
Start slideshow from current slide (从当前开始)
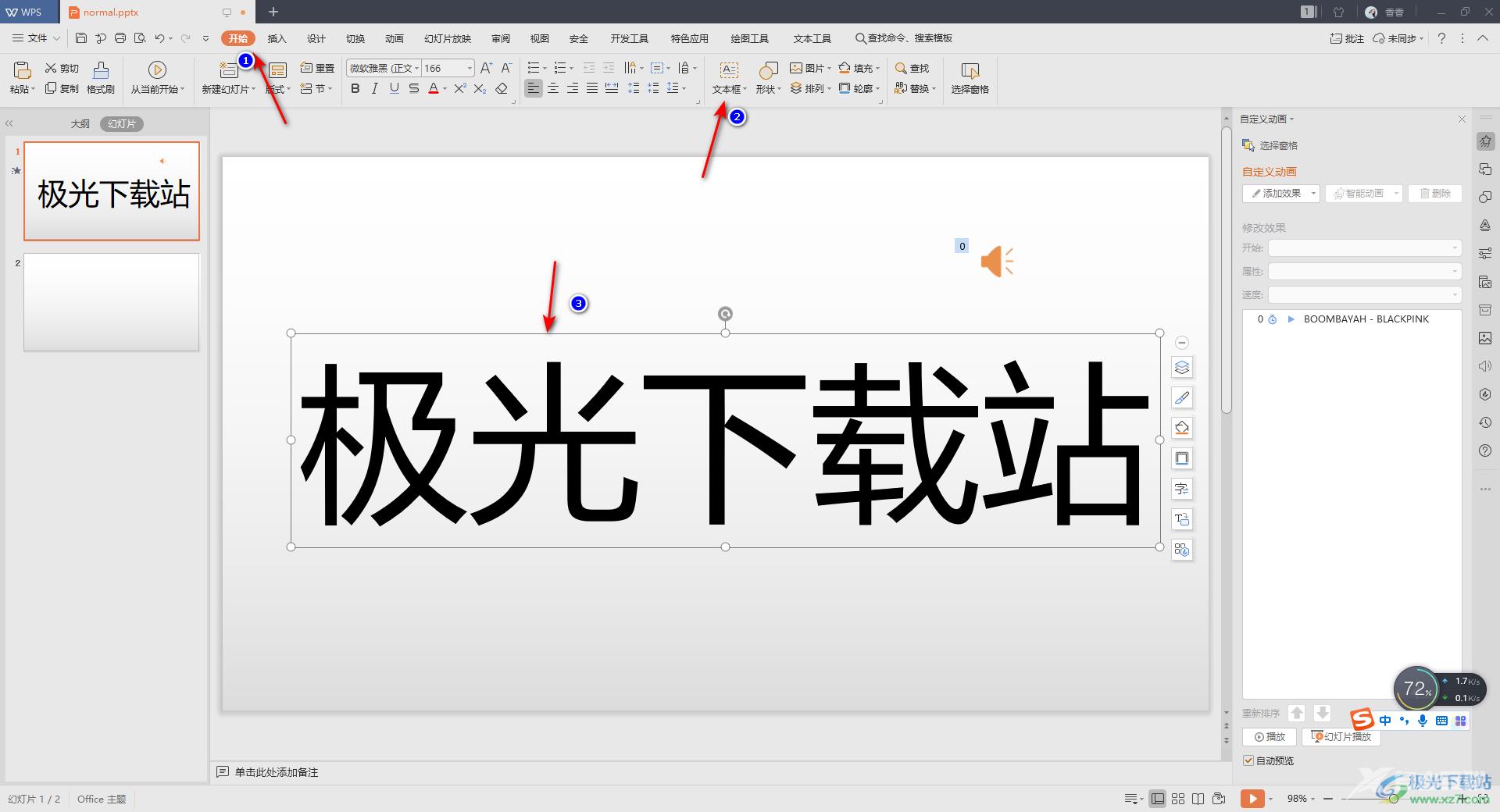(x=157, y=78)
